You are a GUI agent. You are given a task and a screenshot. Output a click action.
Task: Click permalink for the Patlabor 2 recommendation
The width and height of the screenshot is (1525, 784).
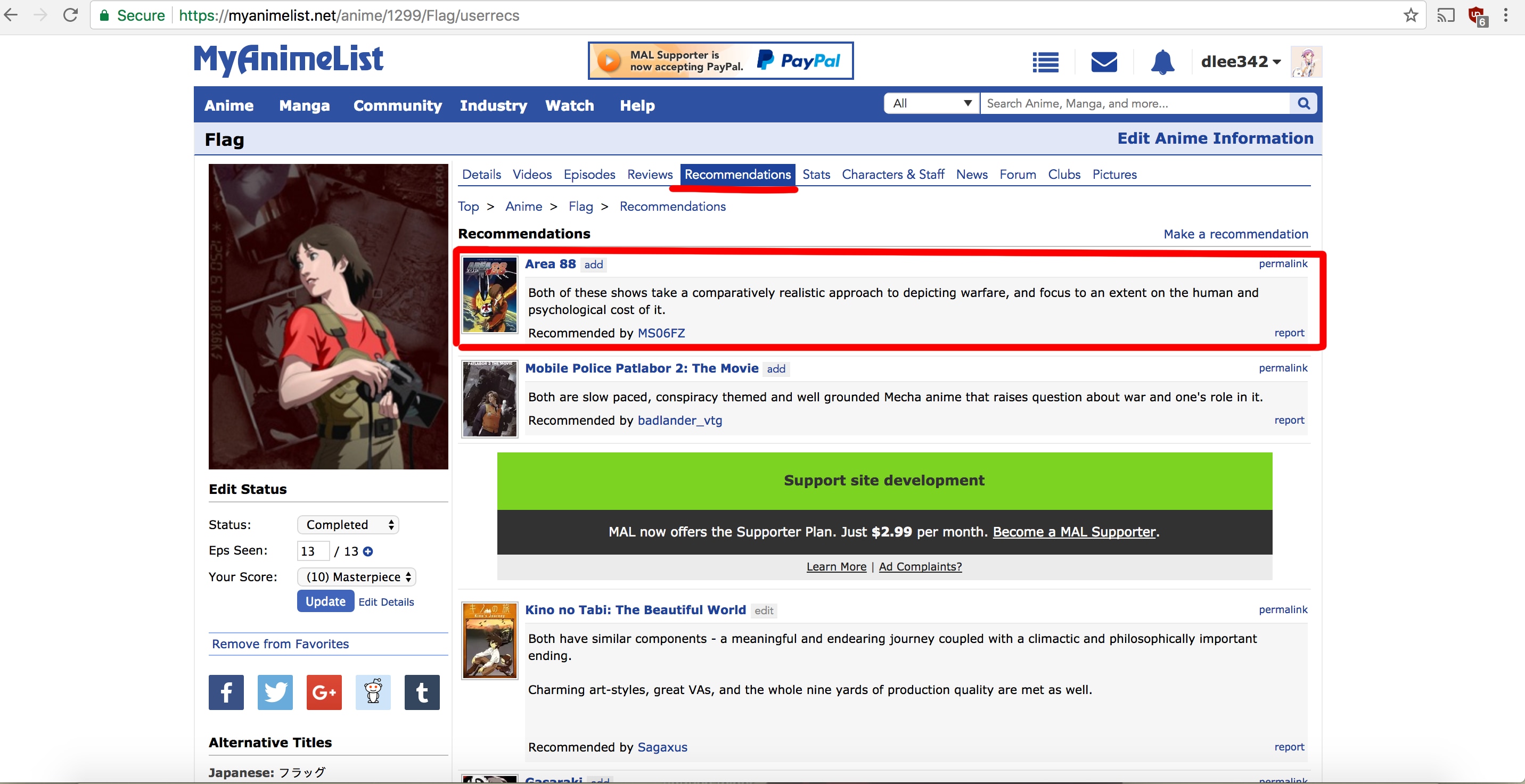coord(1283,368)
